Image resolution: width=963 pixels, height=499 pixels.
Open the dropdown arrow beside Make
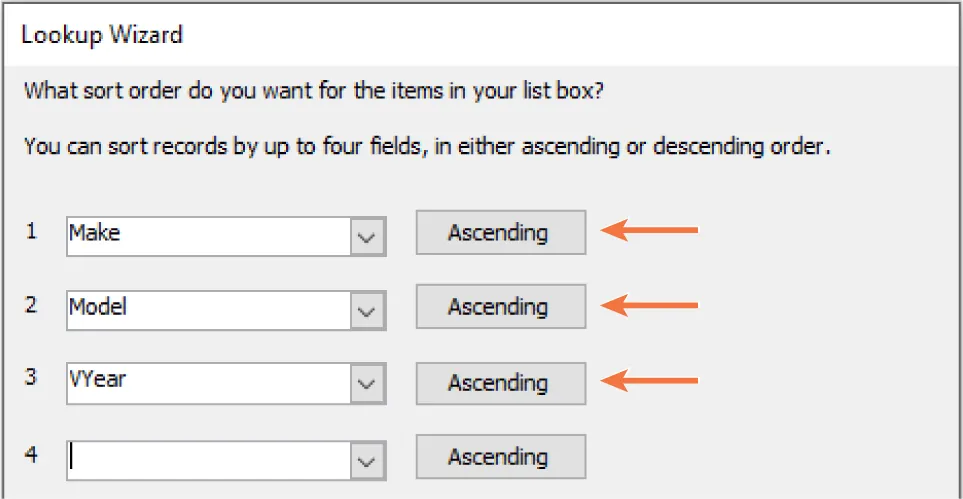tap(367, 237)
